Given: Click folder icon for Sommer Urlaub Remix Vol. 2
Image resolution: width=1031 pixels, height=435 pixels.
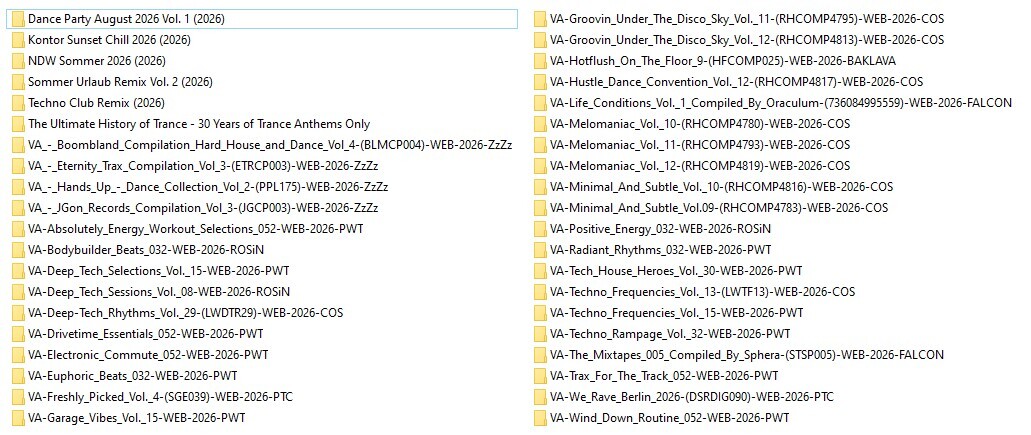Looking at the screenshot, I should (x=18, y=82).
